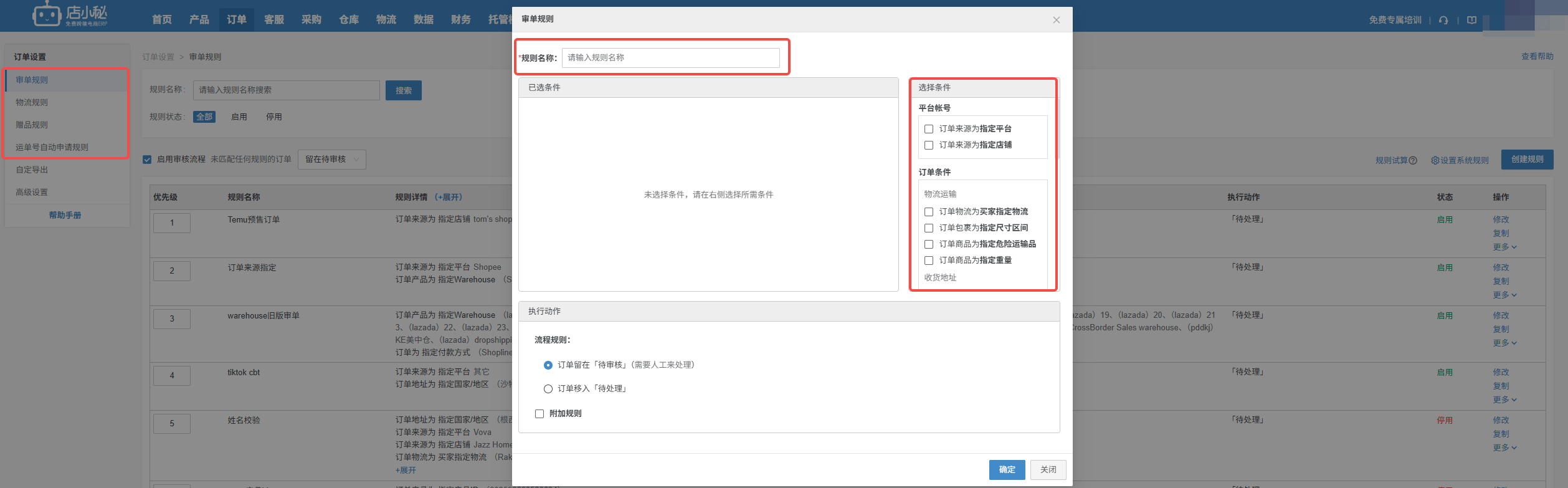Click the book icon in top bar
The width and height of the screenshot is (1568, 488).
coord(1471,20)
